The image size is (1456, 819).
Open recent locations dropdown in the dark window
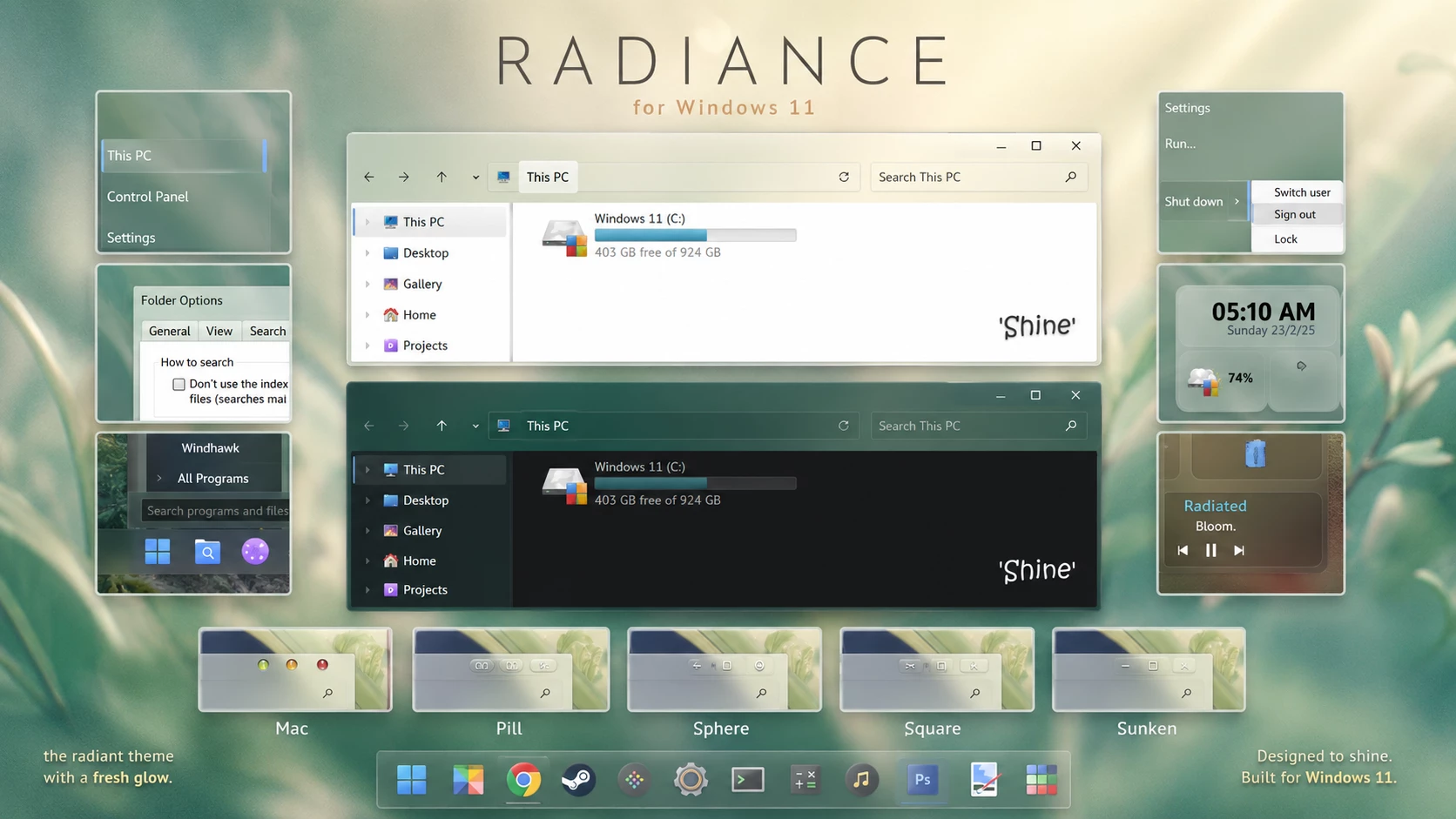click(475, 426)
